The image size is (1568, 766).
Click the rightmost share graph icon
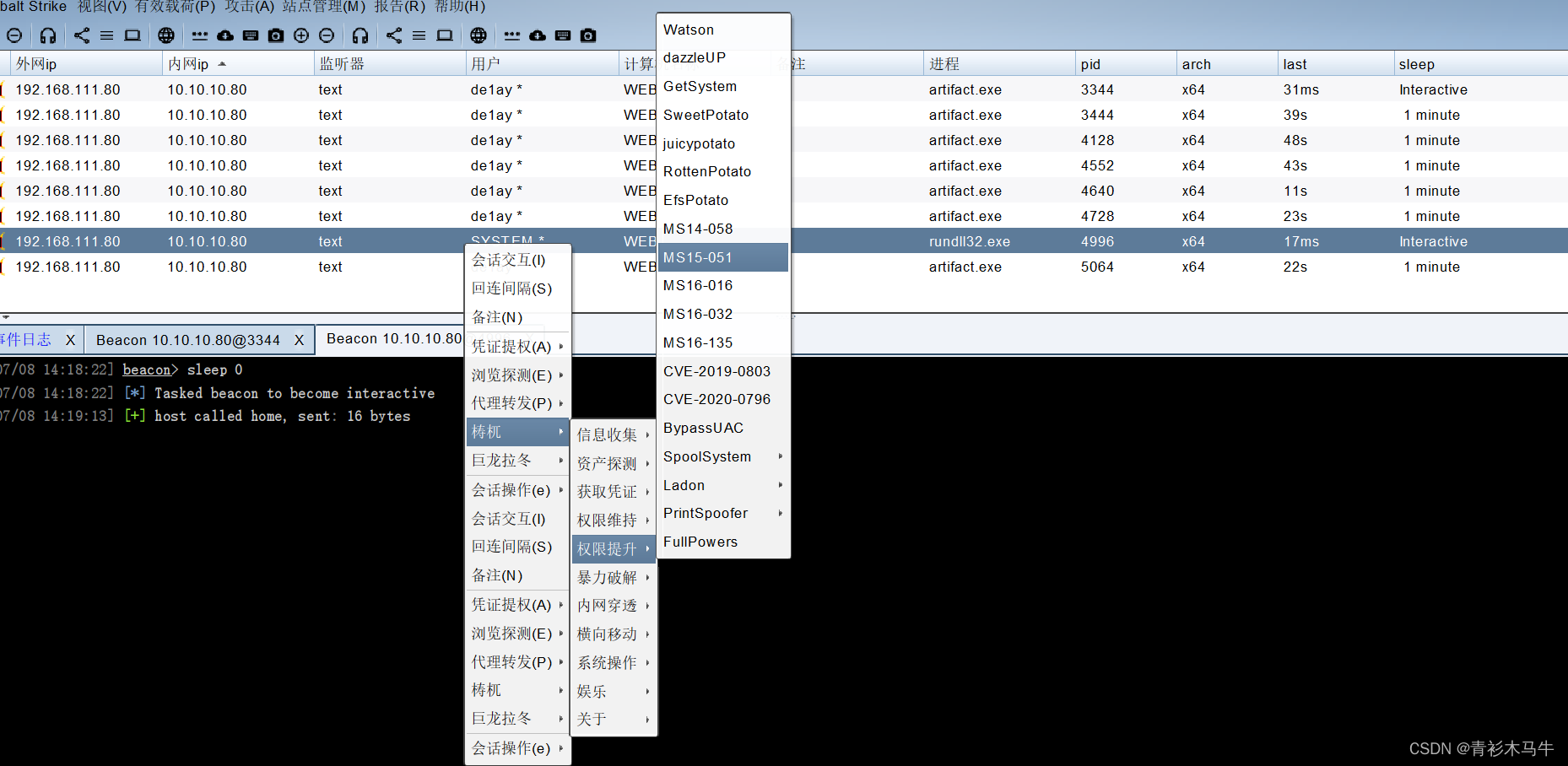pos(394,35)
